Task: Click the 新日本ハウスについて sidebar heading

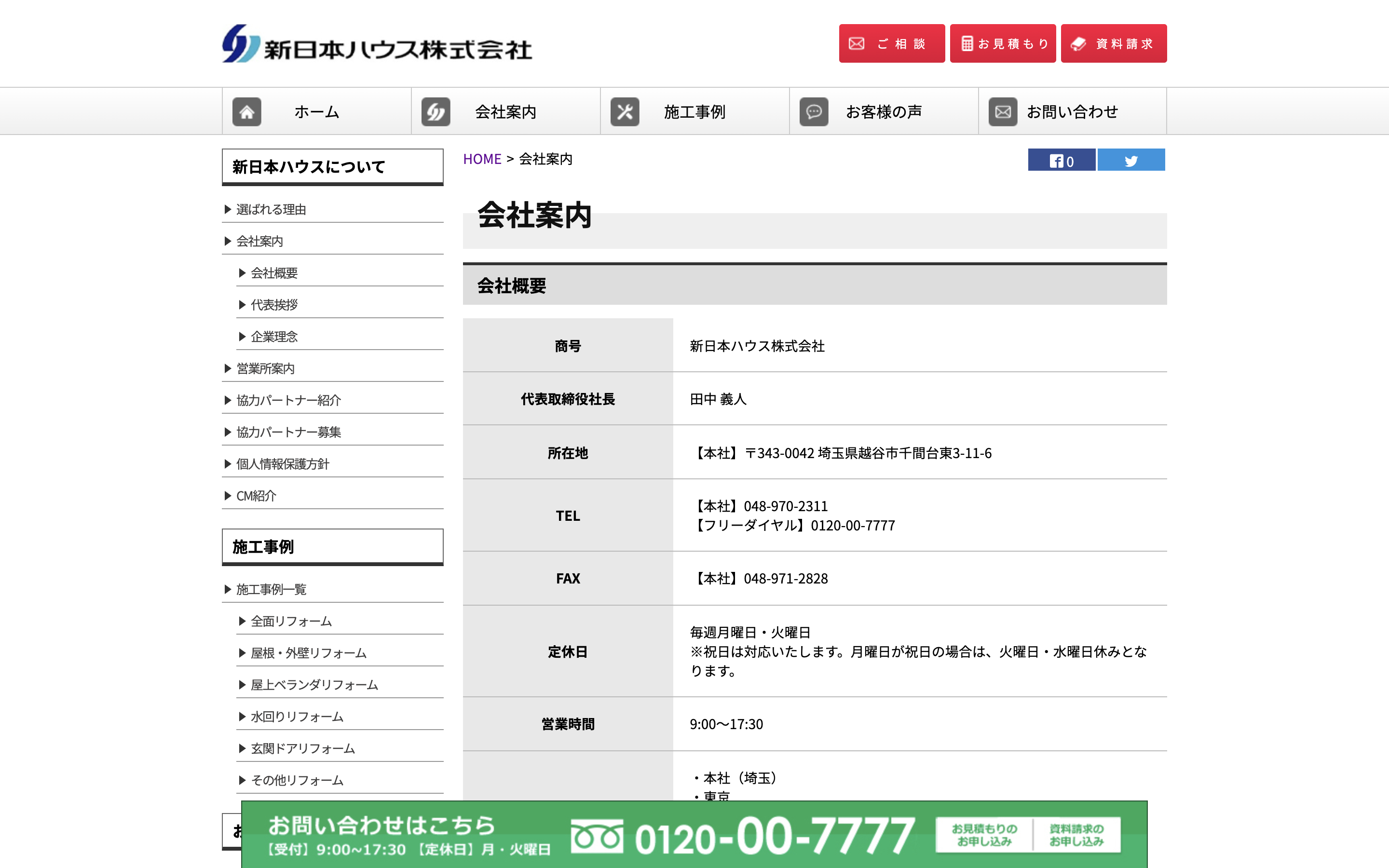Action: (x=332, y=167)
